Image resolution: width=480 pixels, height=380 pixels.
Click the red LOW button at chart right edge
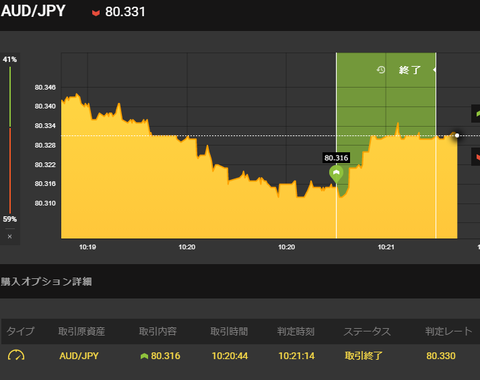pyautogui.click(x=476, y=157)
